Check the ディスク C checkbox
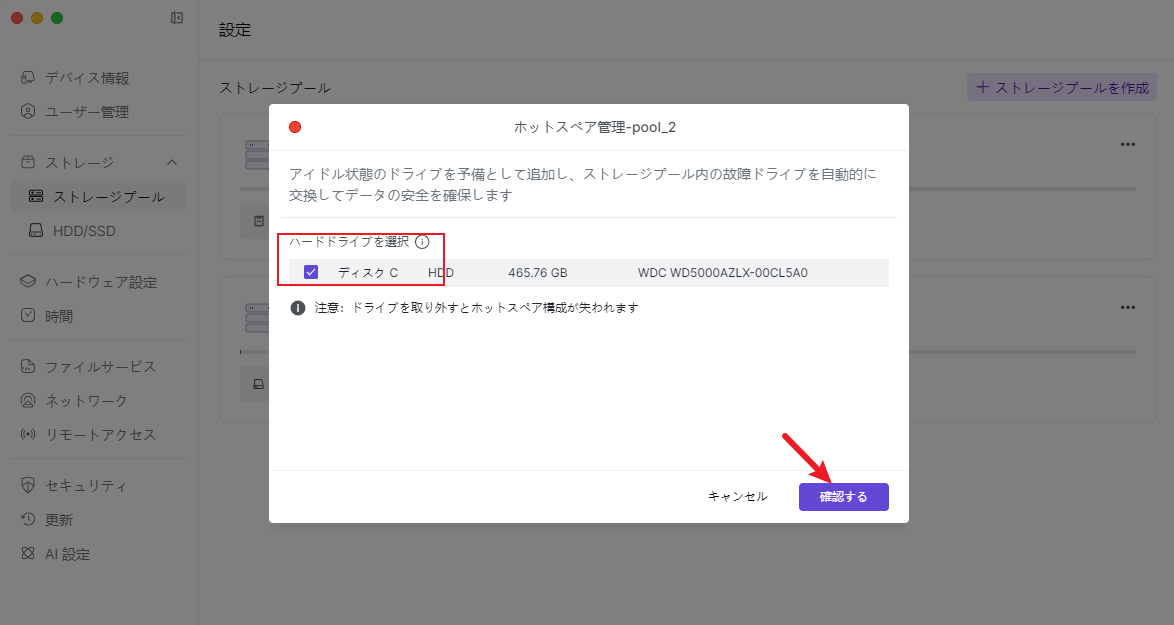The height and width of the screenshot is (625, 1174). click(x=311, y=272)
